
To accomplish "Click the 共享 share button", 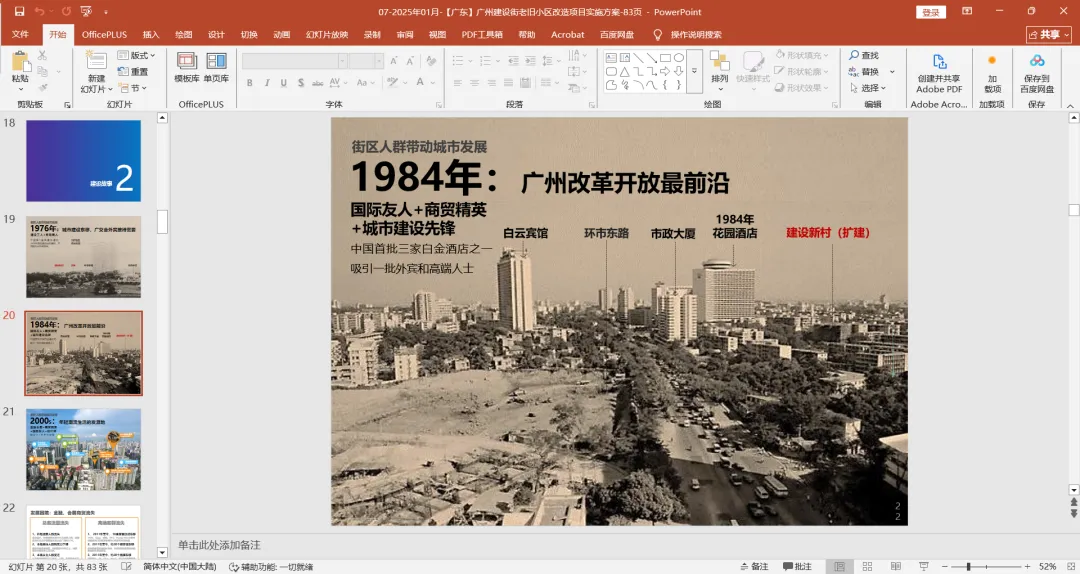I will click(1048, 34).
